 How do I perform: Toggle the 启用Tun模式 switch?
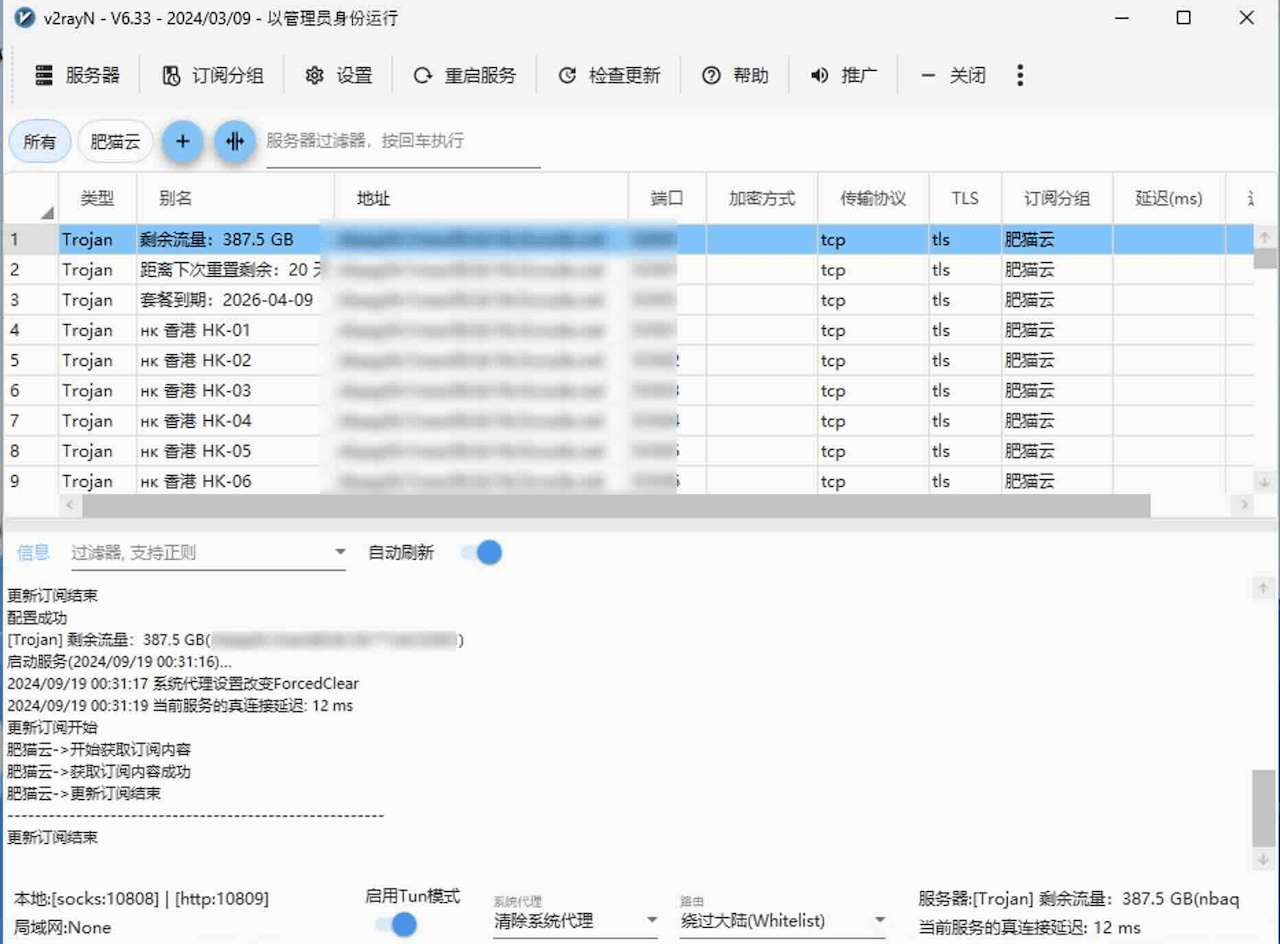396,925
